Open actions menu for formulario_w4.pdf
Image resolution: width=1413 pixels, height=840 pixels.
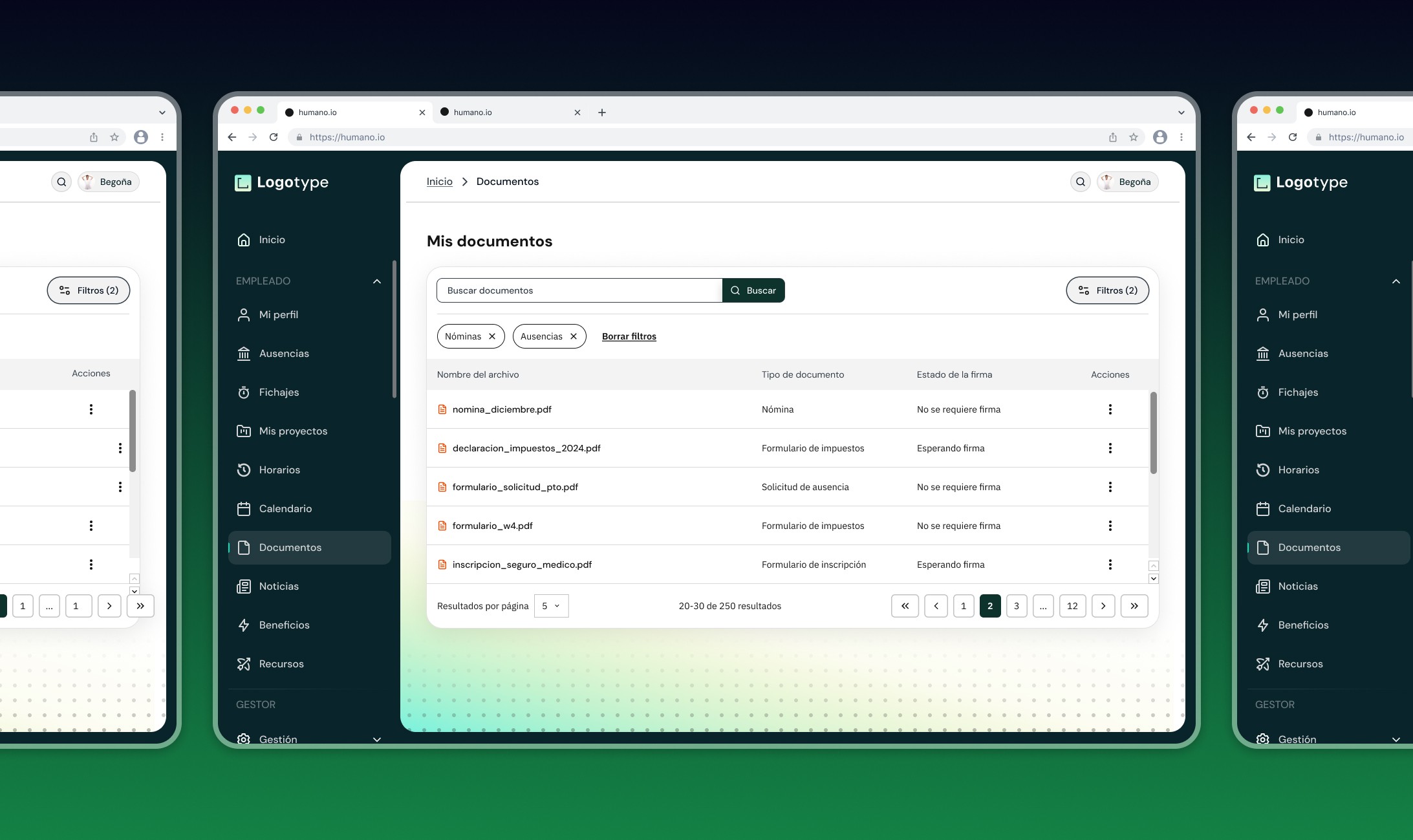(1110, 526)
